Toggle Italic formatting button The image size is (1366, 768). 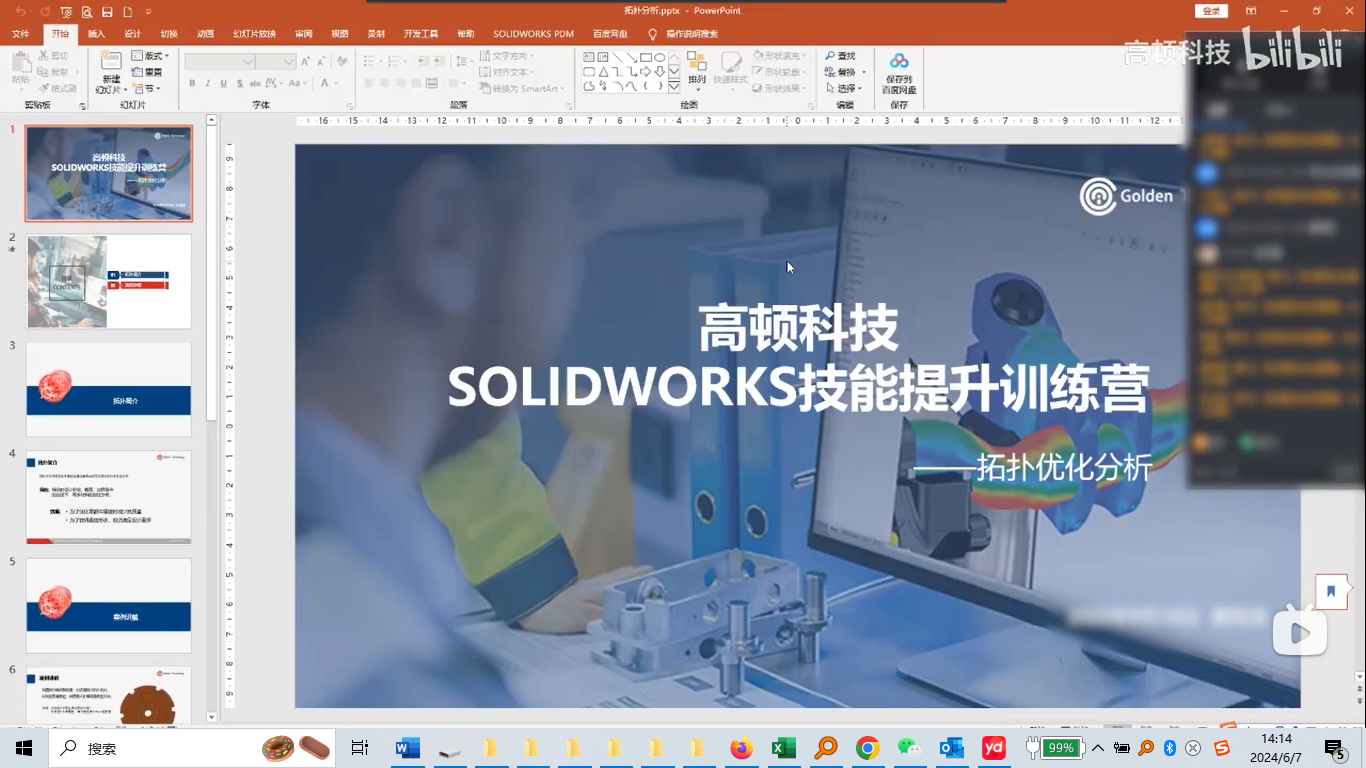point(207,84)
